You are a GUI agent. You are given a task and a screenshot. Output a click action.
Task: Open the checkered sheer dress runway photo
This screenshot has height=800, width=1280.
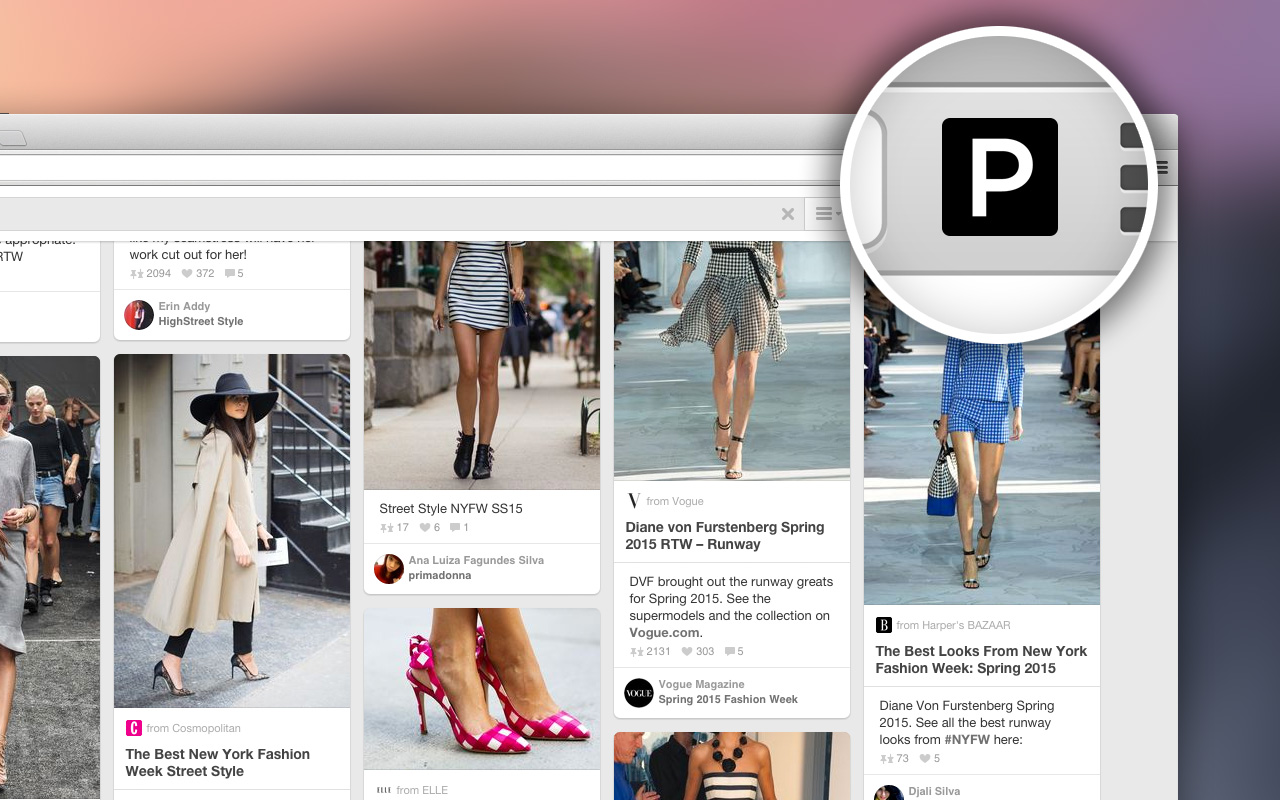(732, 360)
